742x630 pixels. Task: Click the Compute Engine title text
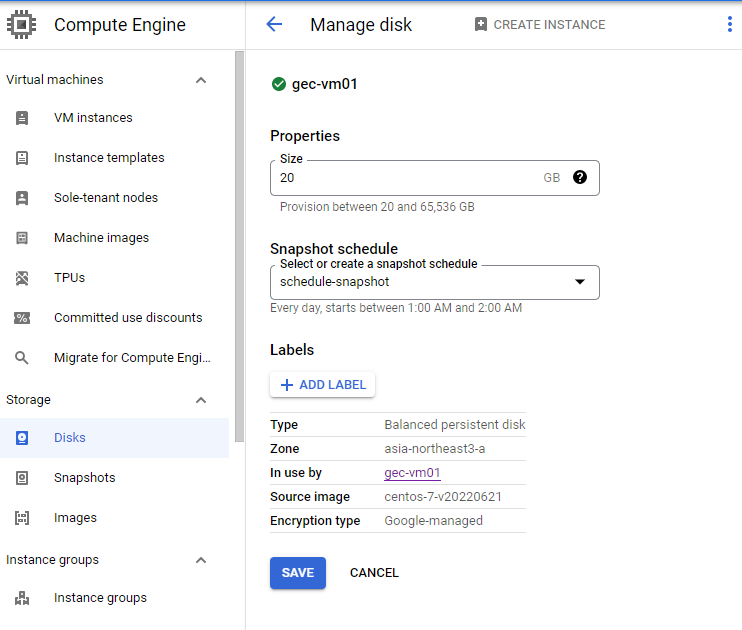(120, 25)
